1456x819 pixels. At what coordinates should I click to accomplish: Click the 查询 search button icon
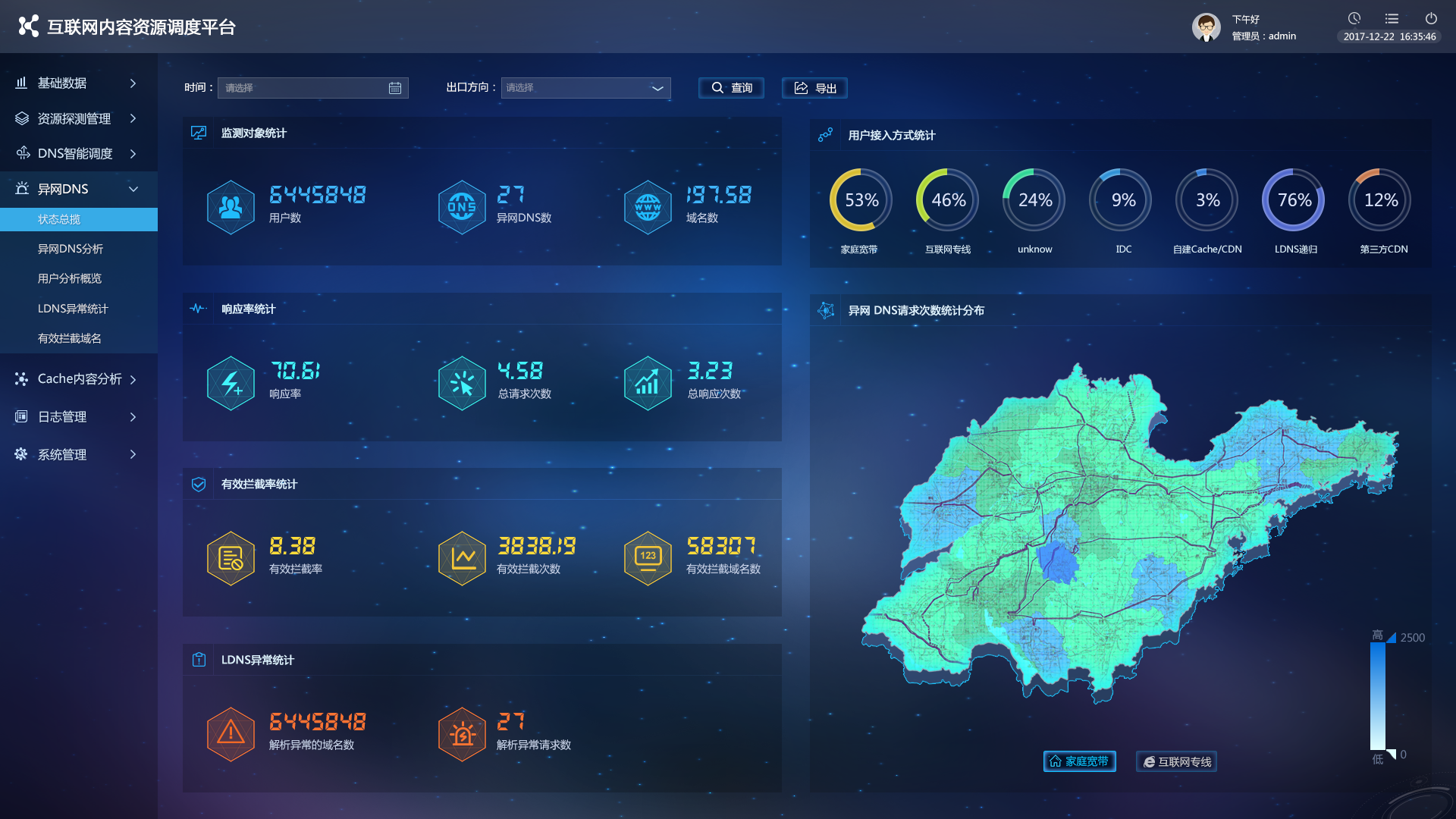pos(718,87)
